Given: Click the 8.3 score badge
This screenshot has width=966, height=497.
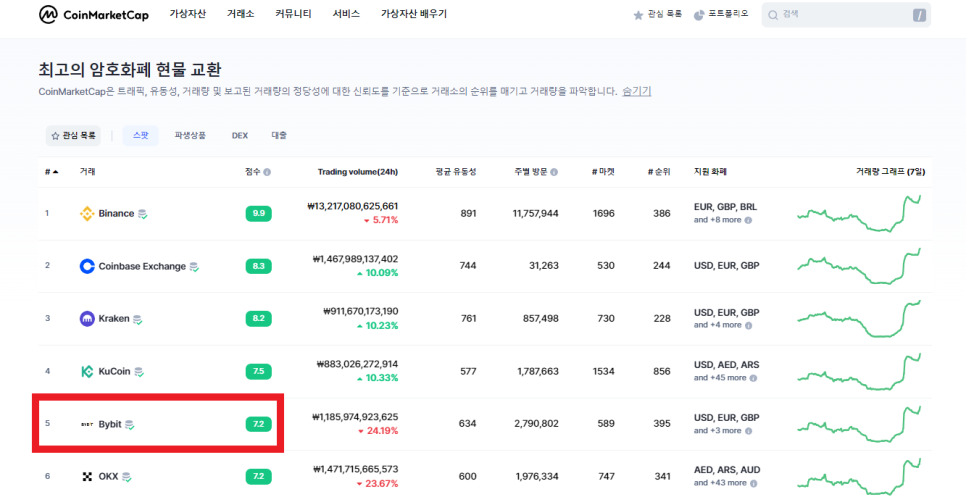Looking at the screenshot, I should point(259,267).
